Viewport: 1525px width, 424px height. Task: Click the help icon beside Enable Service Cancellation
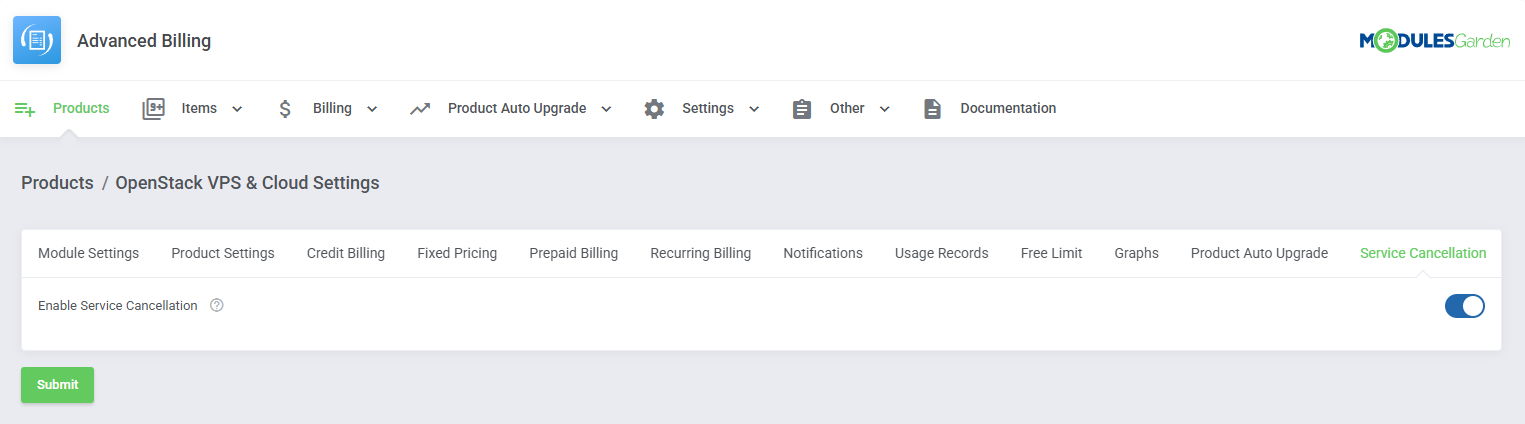(x=217, y=306)
